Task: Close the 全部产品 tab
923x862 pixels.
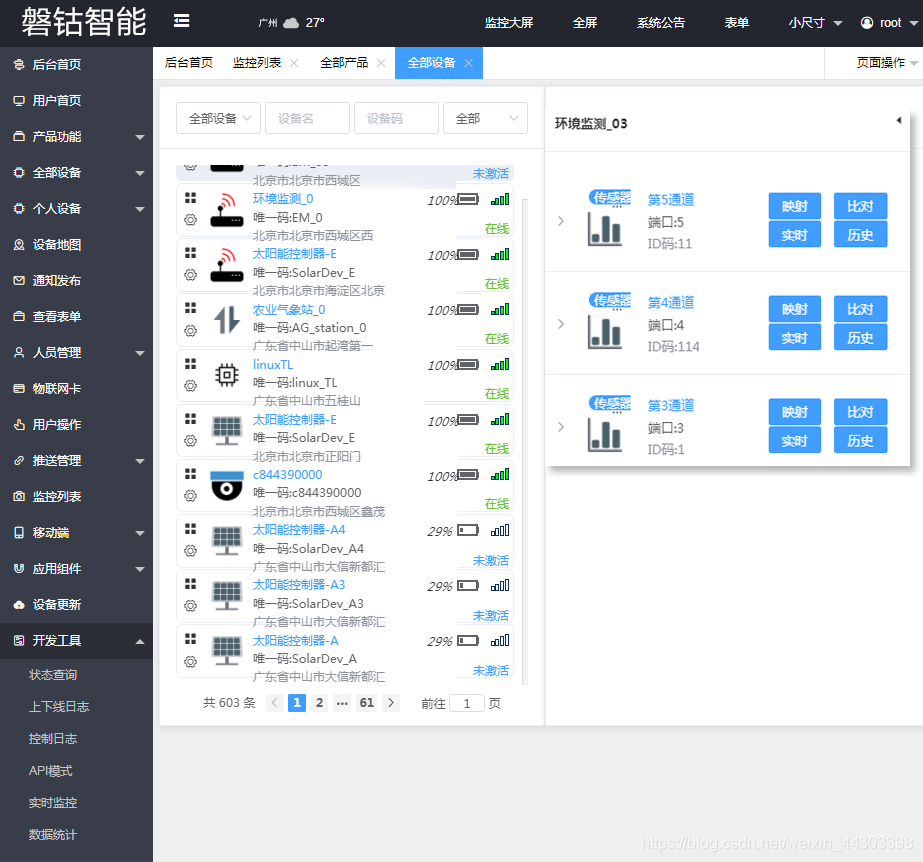Action: [381, 63]
